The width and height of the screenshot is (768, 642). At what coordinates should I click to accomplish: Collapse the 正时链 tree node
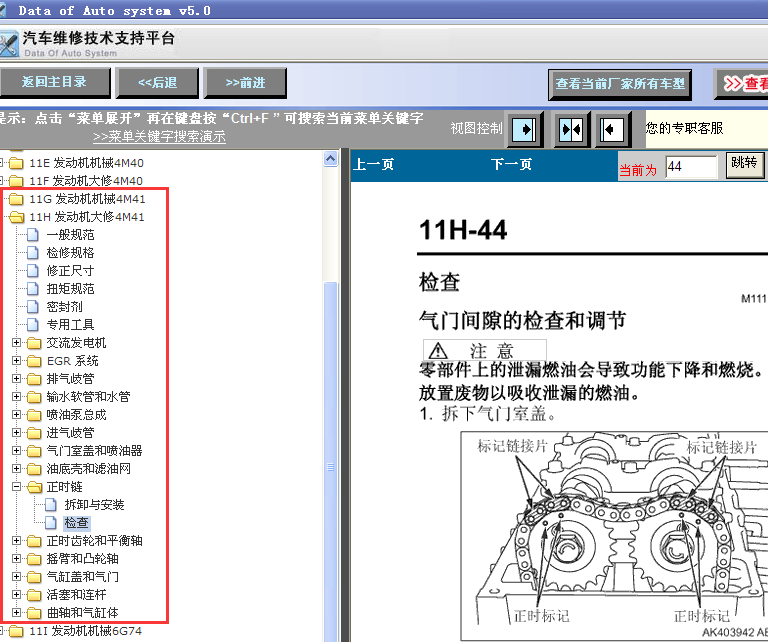[x=16, y=487]
